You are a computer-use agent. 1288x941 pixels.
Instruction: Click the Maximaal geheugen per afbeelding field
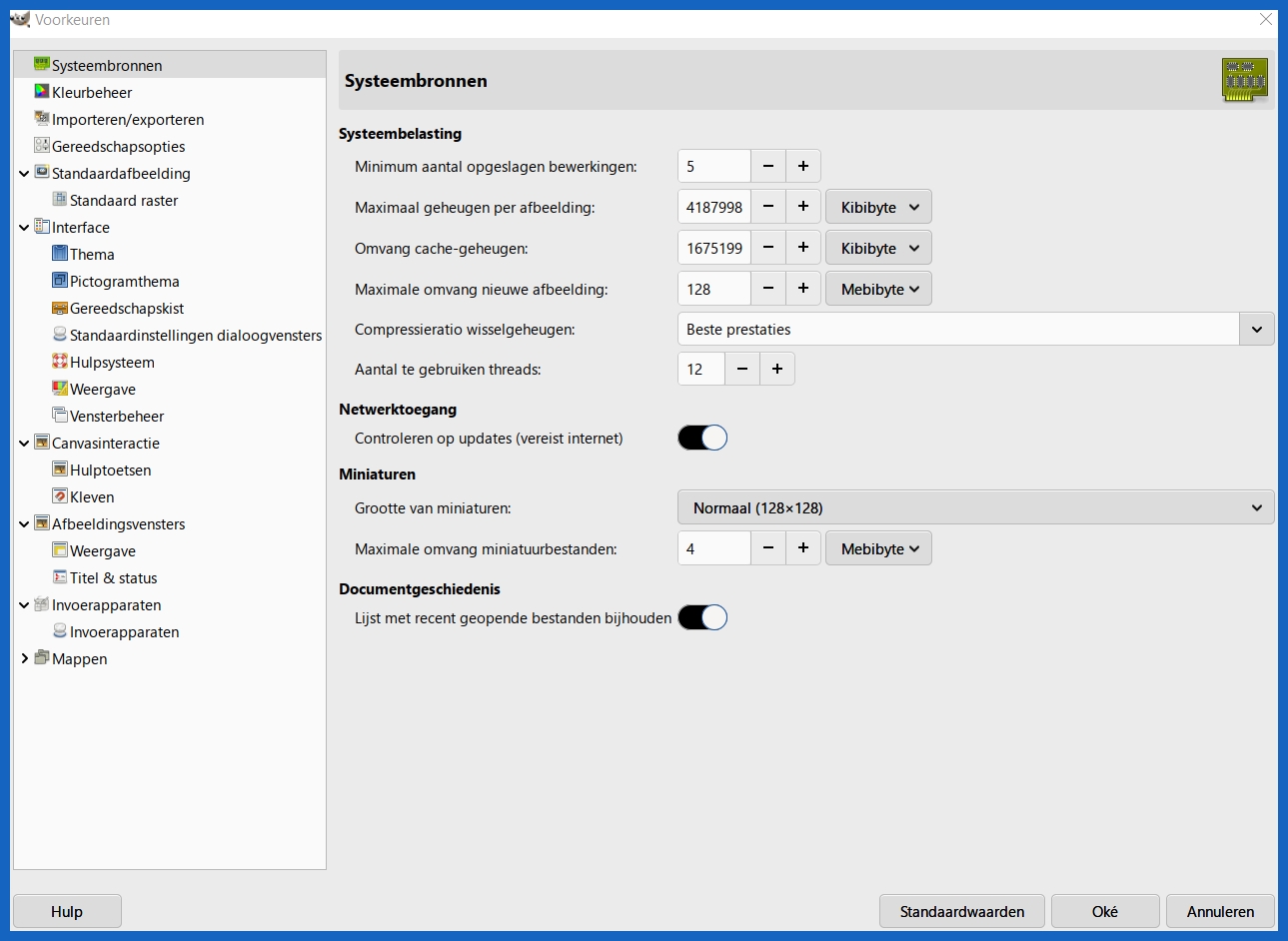click(x=714, y=207)
